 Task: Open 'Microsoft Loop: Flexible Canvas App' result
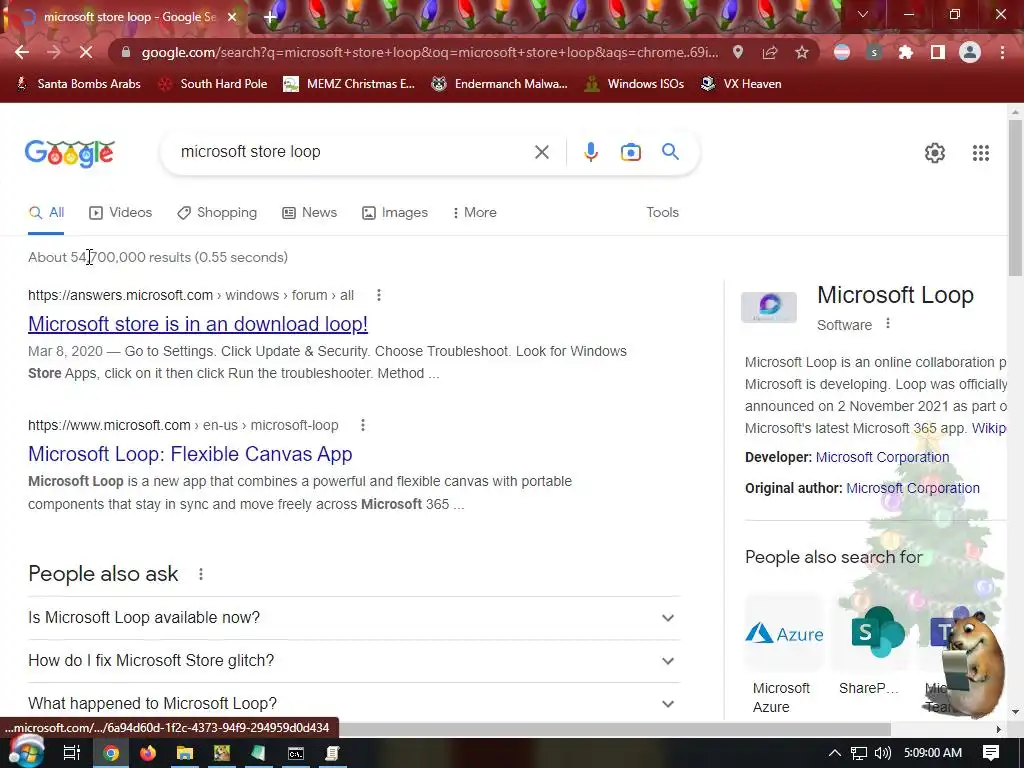click(x=190, y=454)
